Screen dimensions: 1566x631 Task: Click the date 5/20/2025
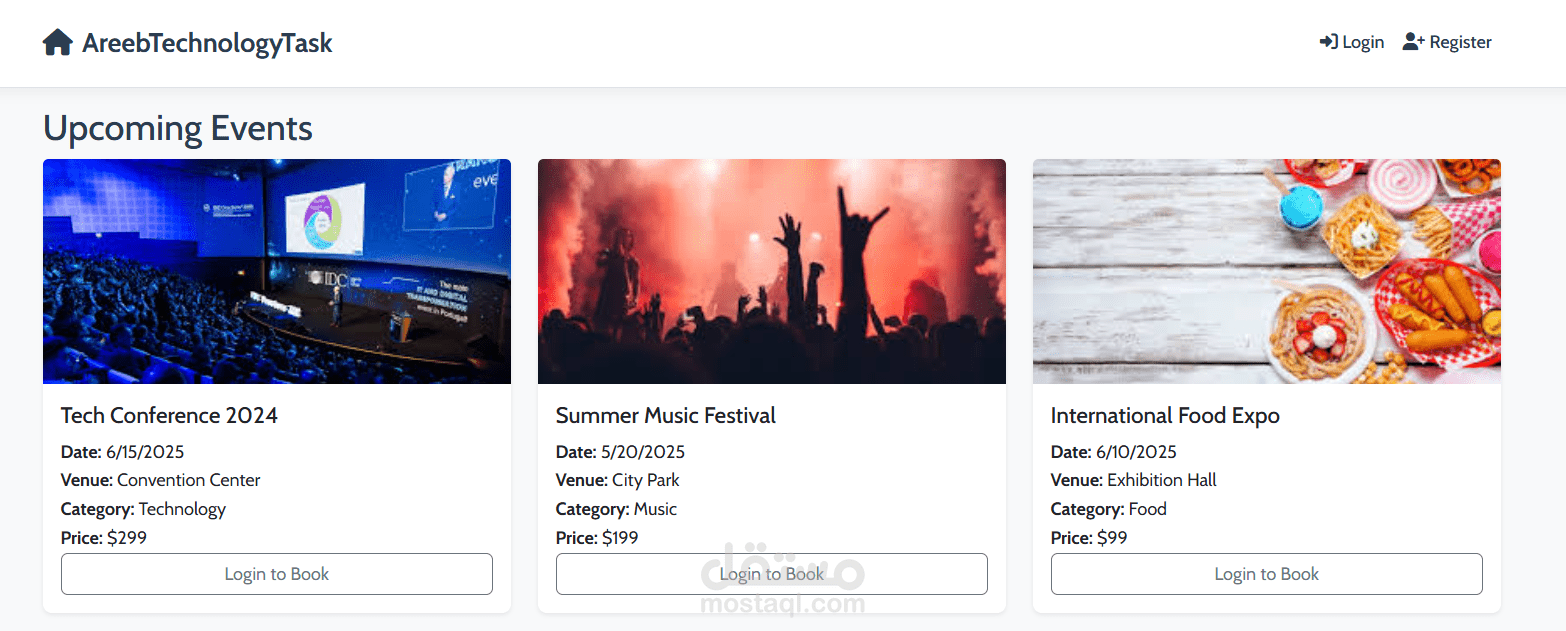[x=643, y=452]
